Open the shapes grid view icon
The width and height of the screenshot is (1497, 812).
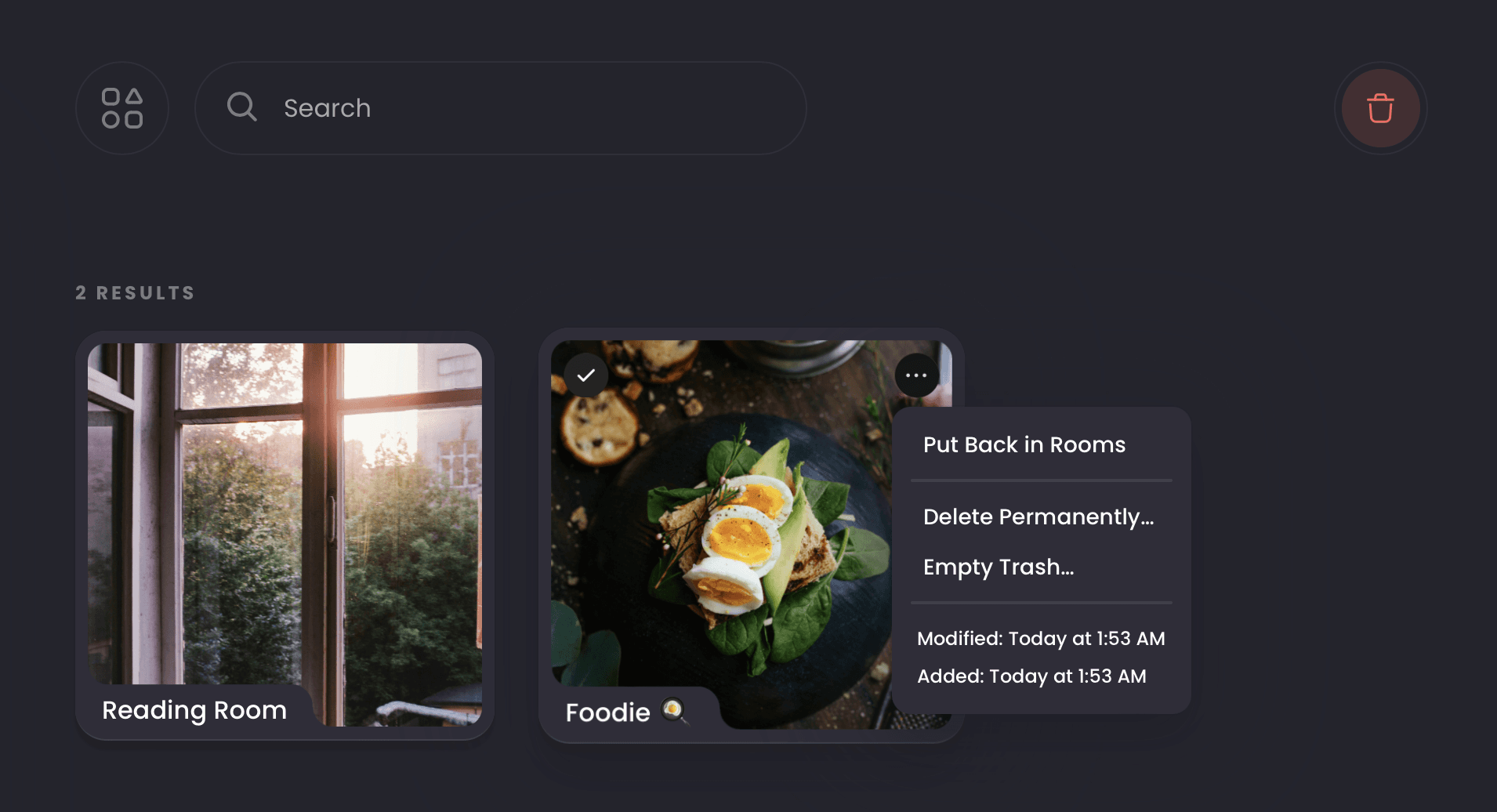point(122,108)
